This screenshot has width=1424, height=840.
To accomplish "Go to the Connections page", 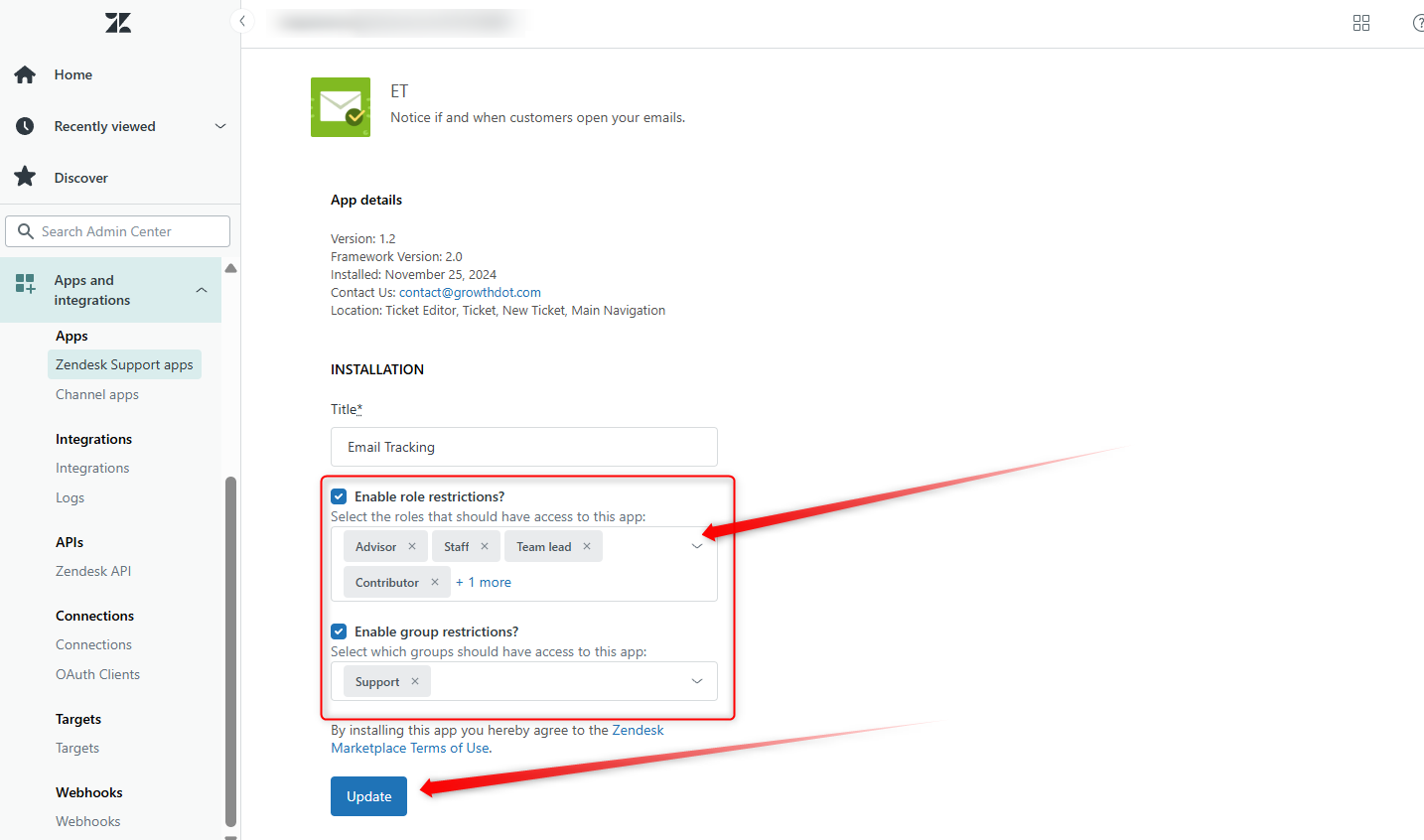I will tap(93, 644).
